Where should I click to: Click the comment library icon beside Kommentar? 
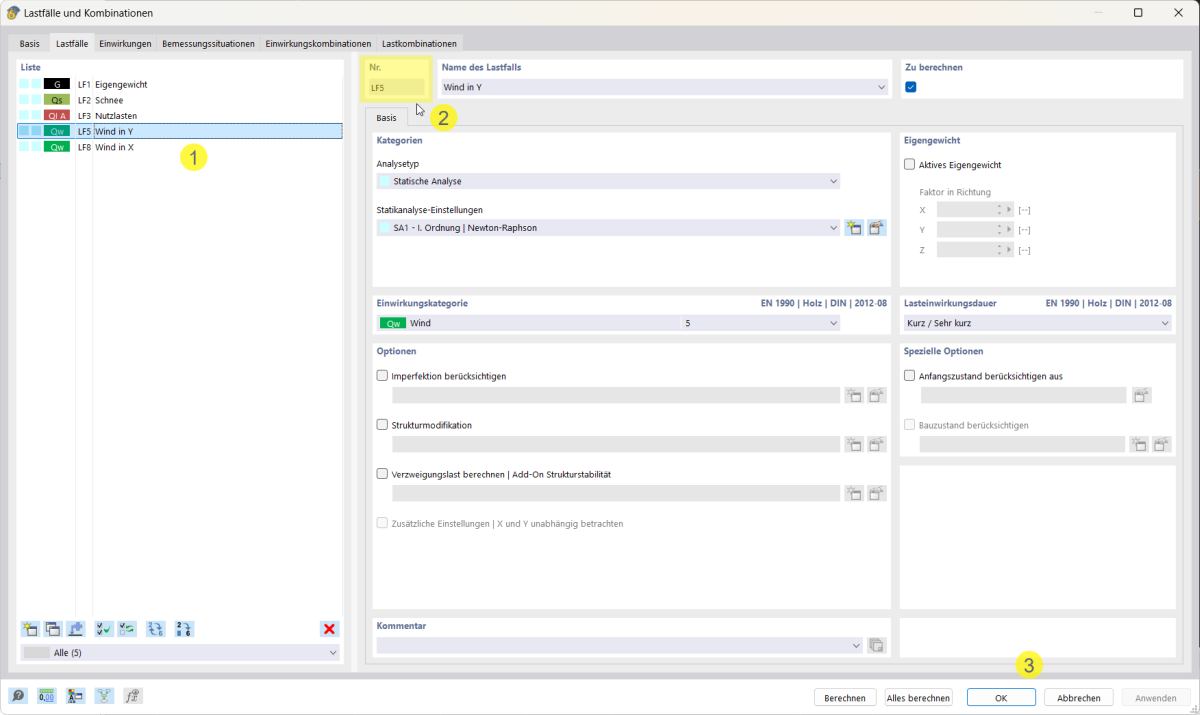pyautogui.click(x=877, y=646)
